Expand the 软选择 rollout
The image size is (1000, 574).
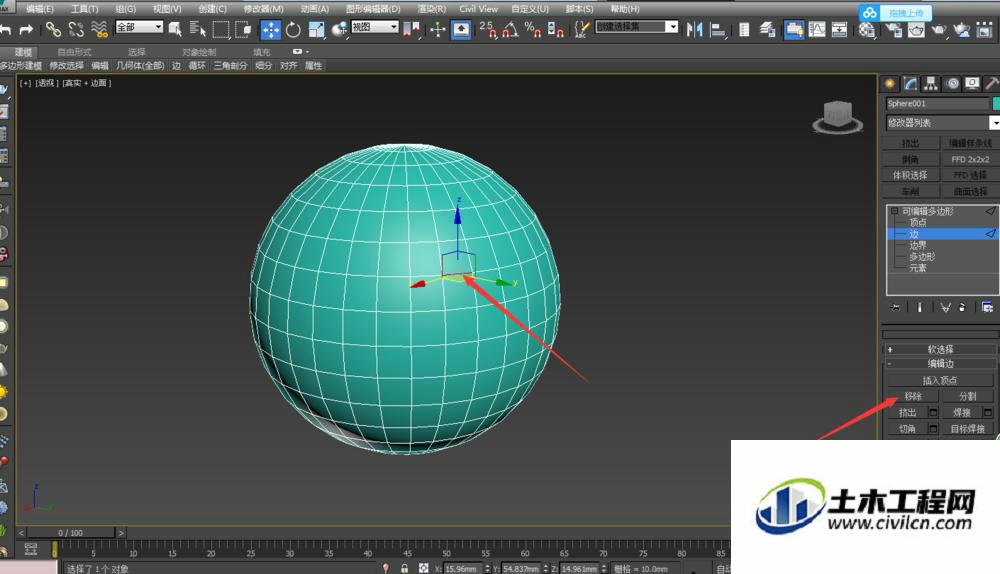(940, 350)
